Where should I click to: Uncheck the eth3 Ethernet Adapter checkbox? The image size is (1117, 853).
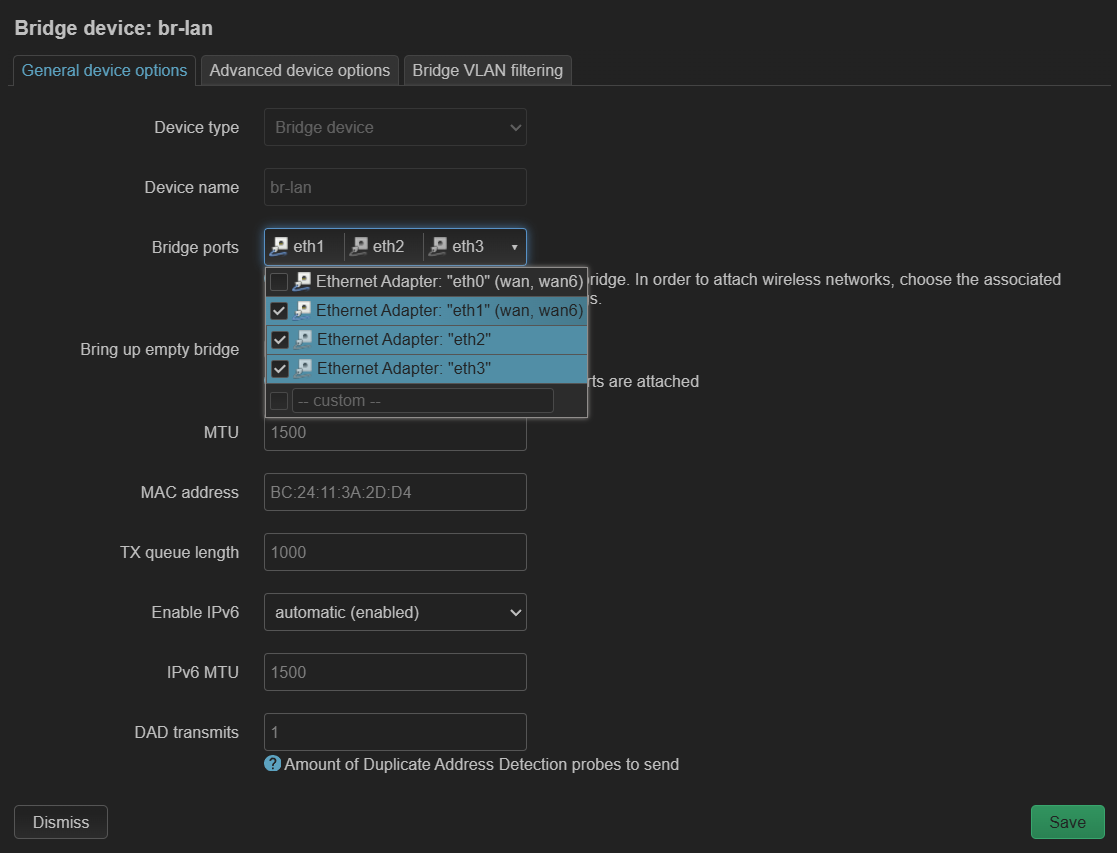click(x=280, y=369)
